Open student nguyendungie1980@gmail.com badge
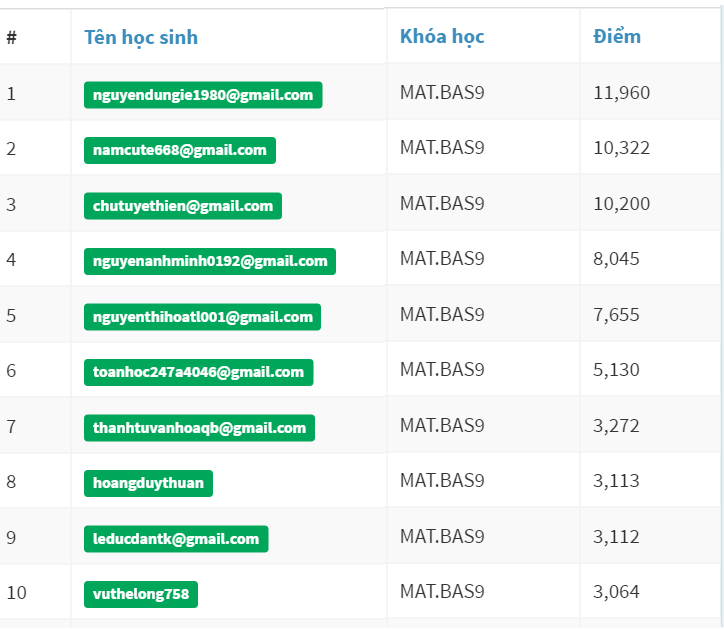The width and height of the screenshot is (724, 630). pyautogui.click(x=203, y=95)
